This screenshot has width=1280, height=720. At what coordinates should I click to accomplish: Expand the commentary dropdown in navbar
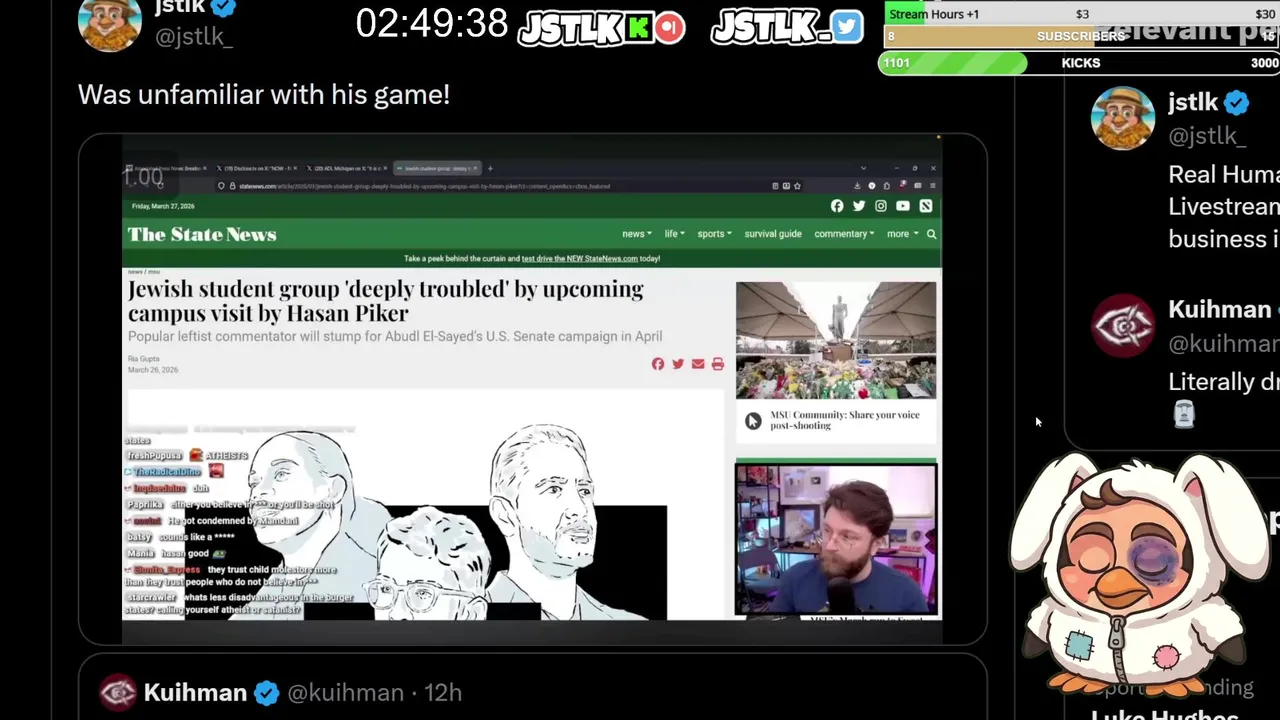click(844, 234)
